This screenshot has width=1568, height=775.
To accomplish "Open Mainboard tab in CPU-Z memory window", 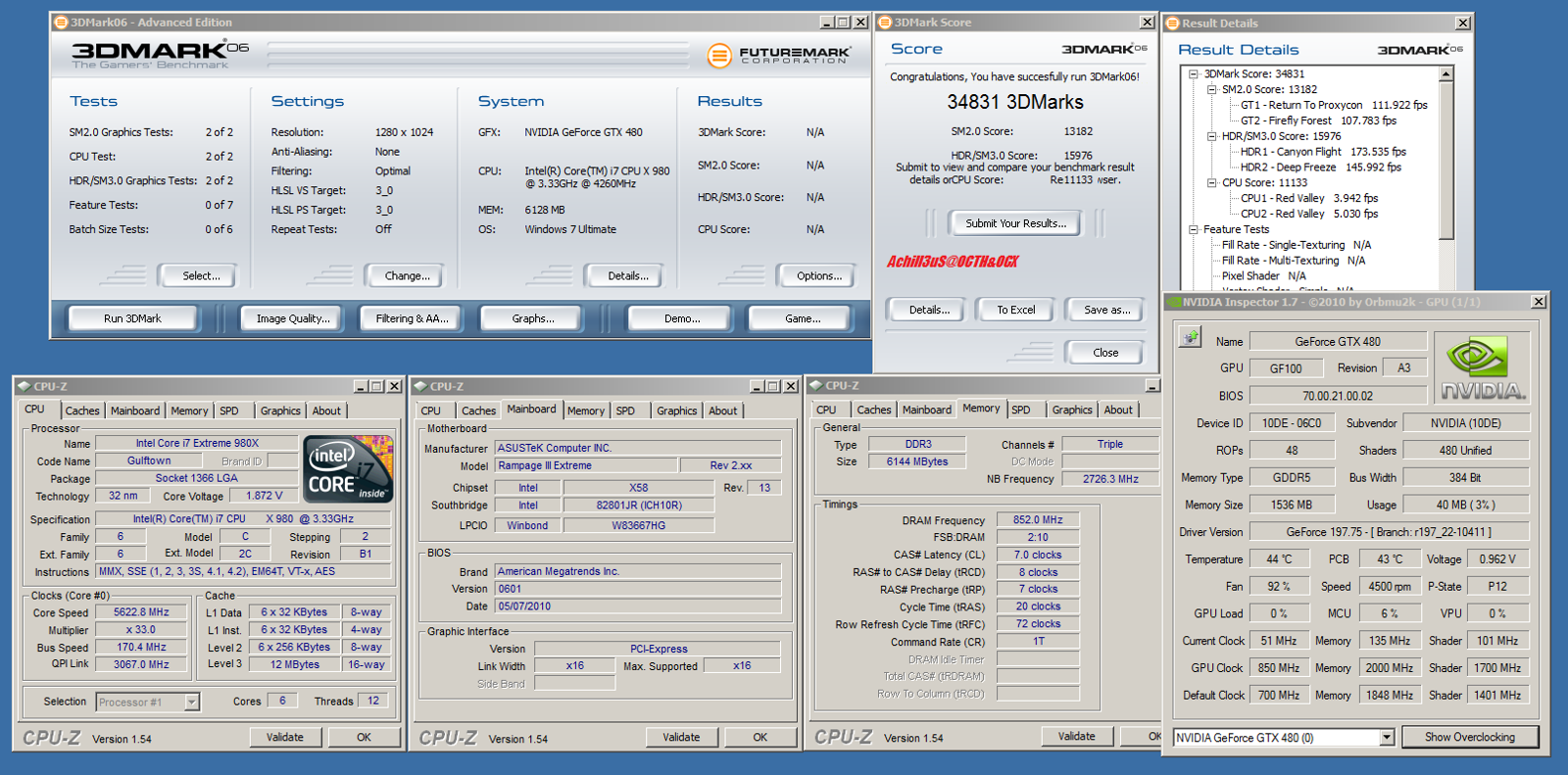I will point(927,410).
